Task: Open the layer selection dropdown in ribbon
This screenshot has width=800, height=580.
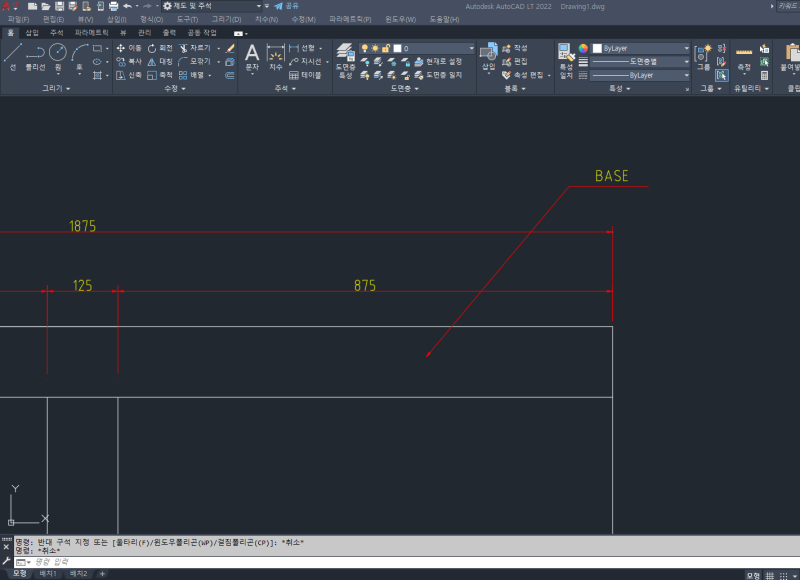Action: point(470,47)
